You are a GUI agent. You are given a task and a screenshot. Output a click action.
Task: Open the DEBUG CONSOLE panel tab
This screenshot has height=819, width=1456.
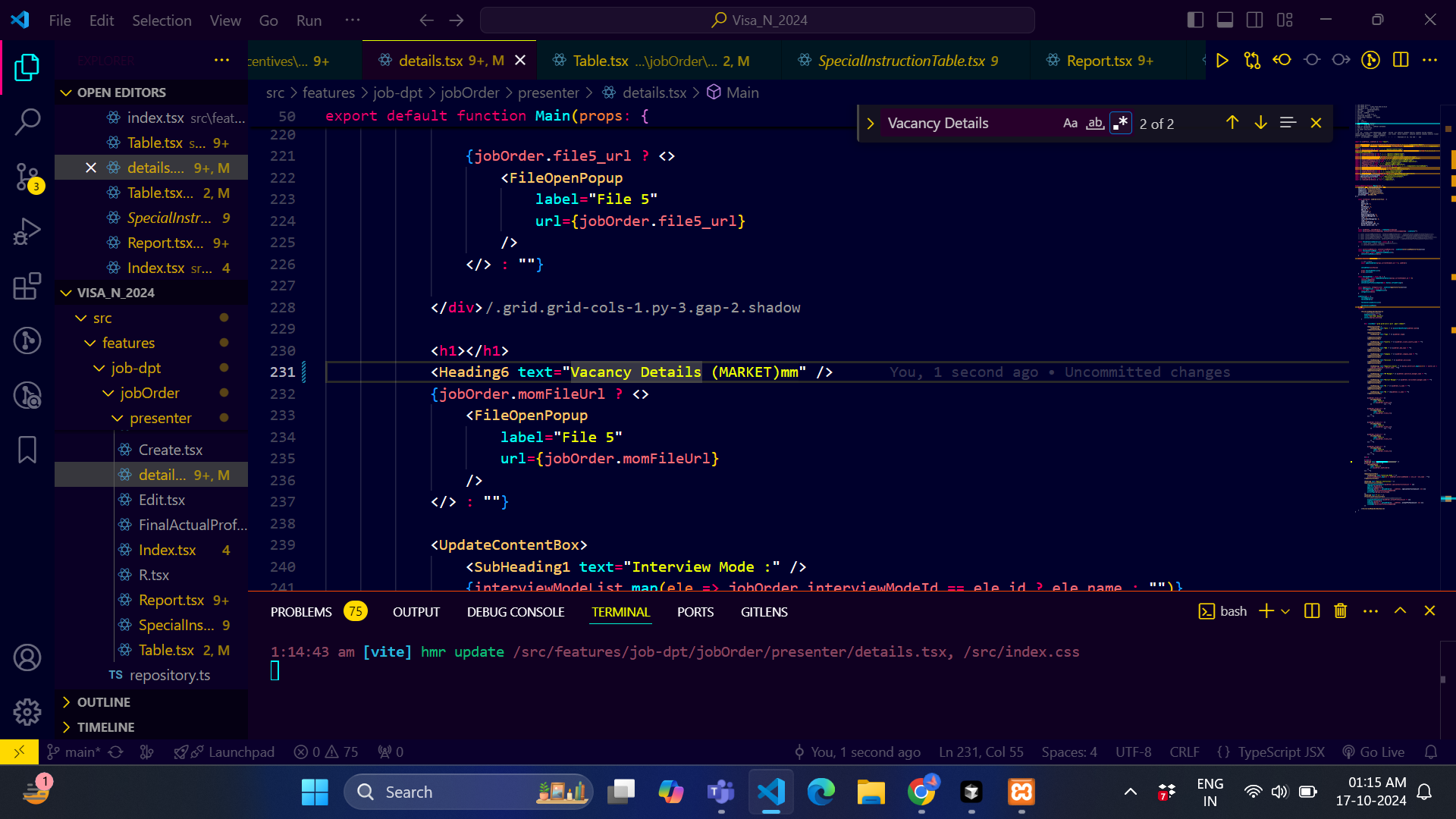[515, 612]
